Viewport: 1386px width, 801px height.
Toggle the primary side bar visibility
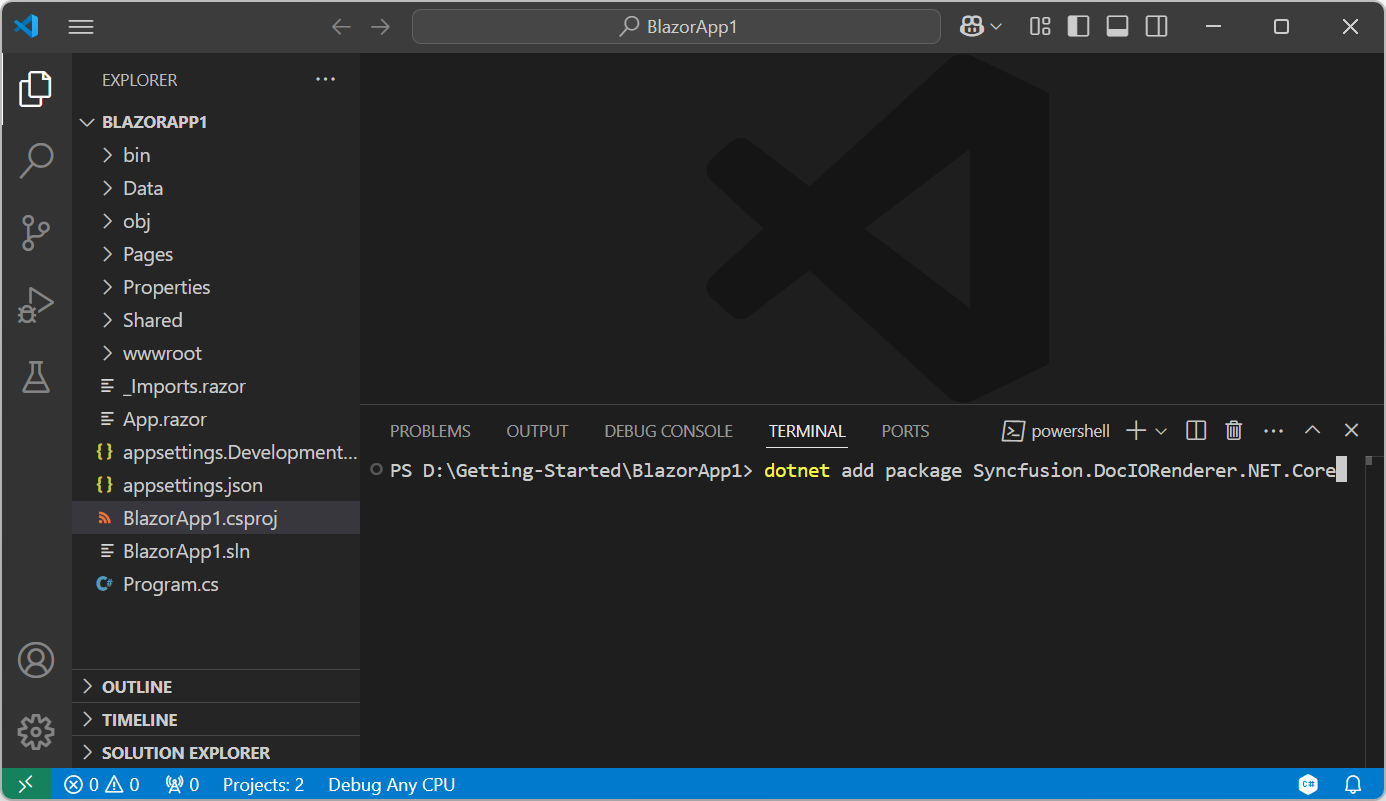pos(1079,27)
